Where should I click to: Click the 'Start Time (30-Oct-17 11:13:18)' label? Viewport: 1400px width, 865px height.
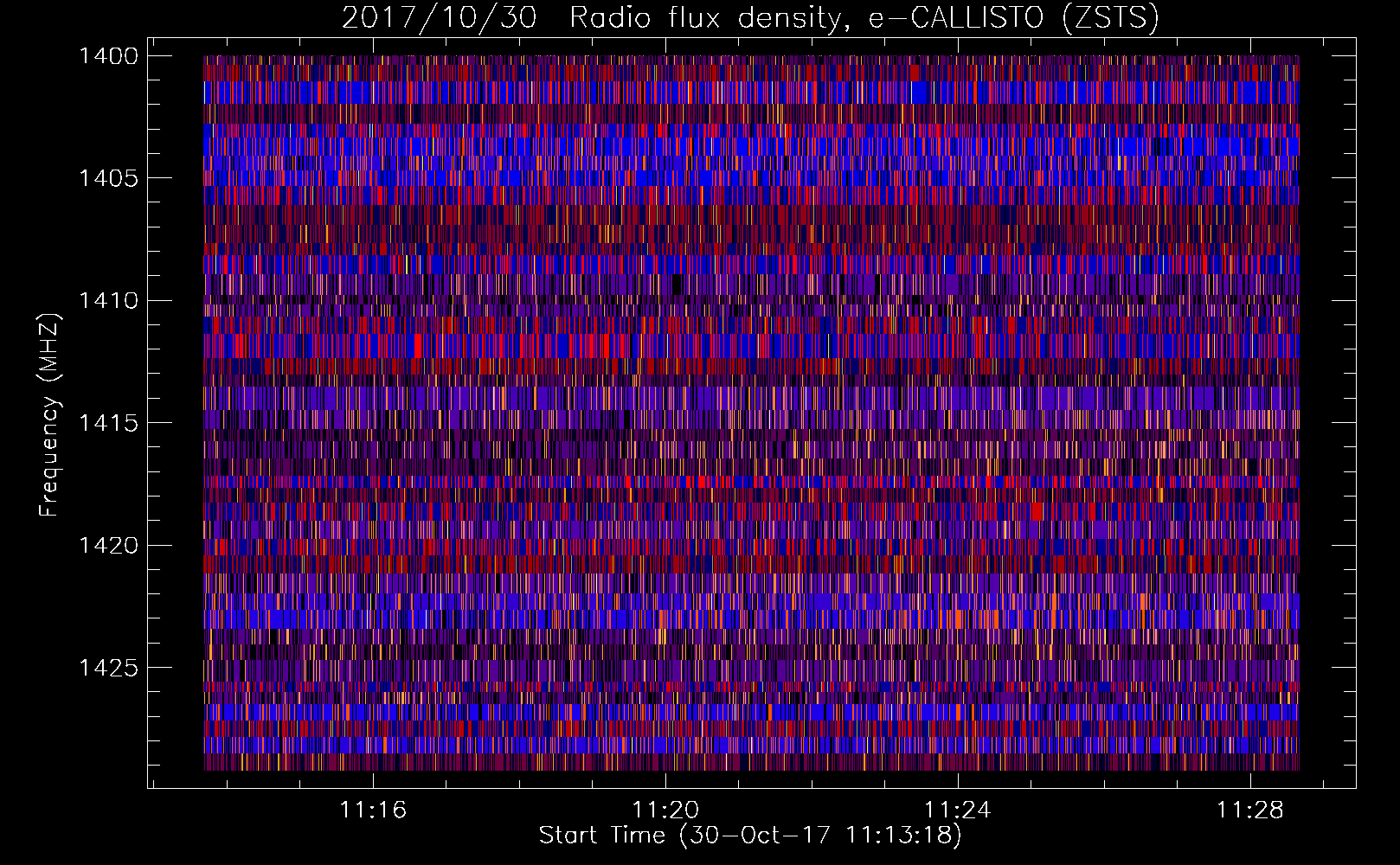pos(750,836)
